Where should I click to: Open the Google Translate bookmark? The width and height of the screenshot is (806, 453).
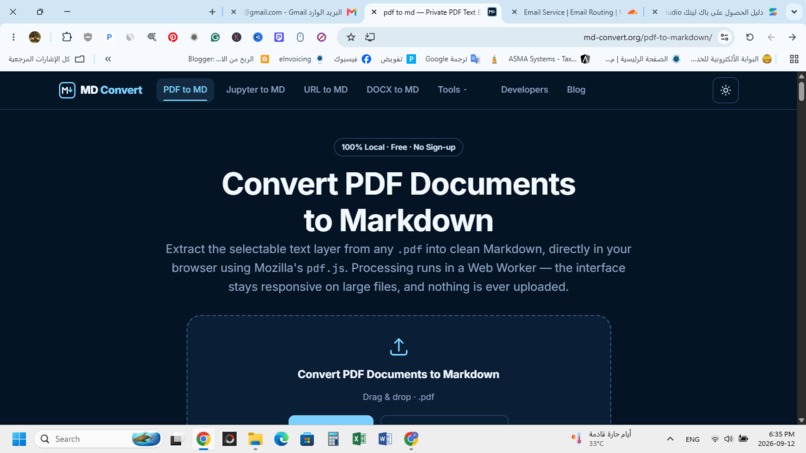point(452,59)
